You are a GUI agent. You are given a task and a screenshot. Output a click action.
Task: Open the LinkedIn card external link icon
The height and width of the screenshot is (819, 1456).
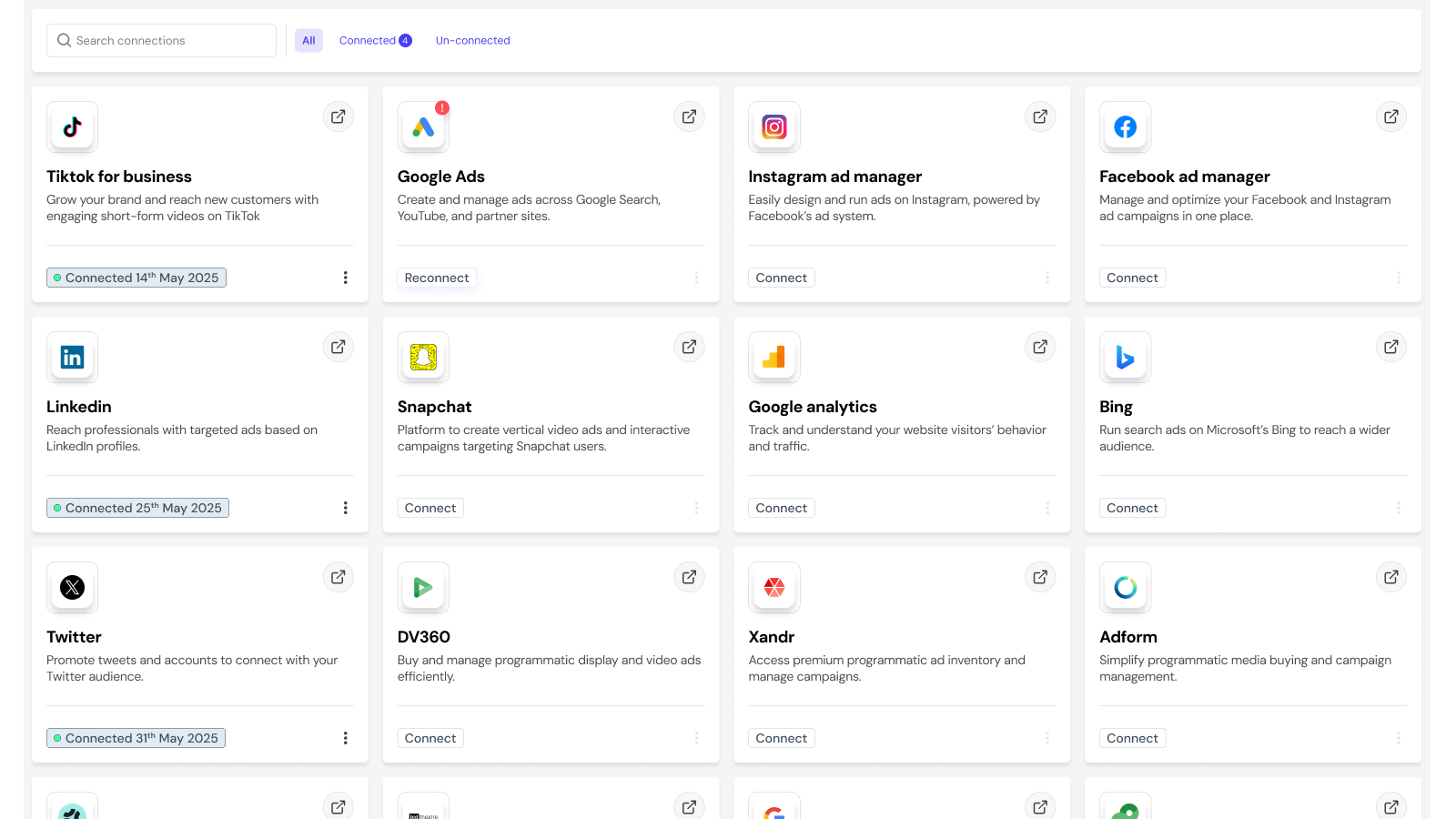tap(338, 347)
